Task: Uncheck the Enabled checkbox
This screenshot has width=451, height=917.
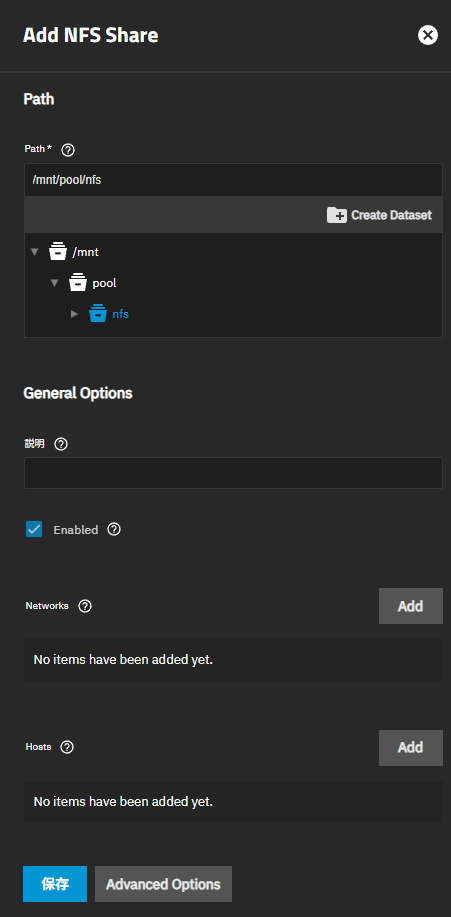Action: pyautogui.click(x=34, y=529)
